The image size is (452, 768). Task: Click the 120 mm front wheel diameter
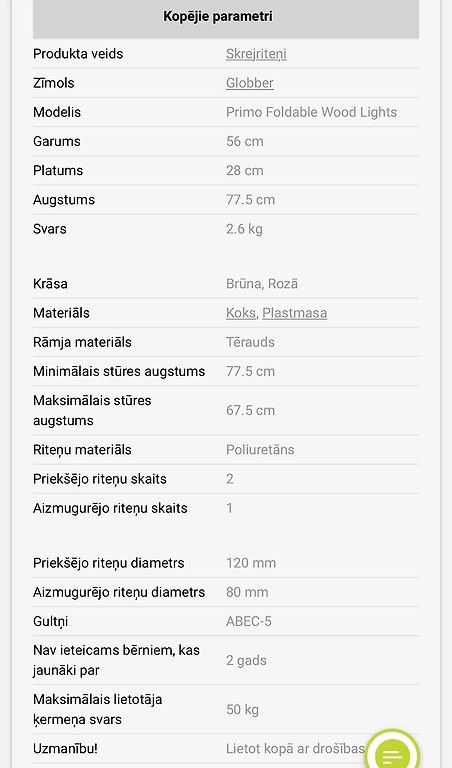[251, 563]
